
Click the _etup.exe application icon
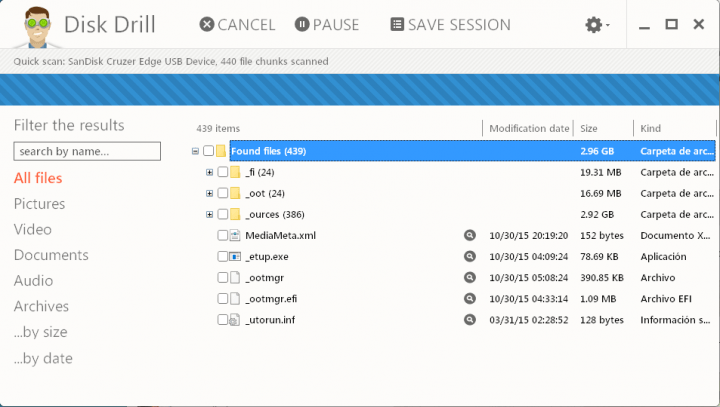[x=235, y=256]
